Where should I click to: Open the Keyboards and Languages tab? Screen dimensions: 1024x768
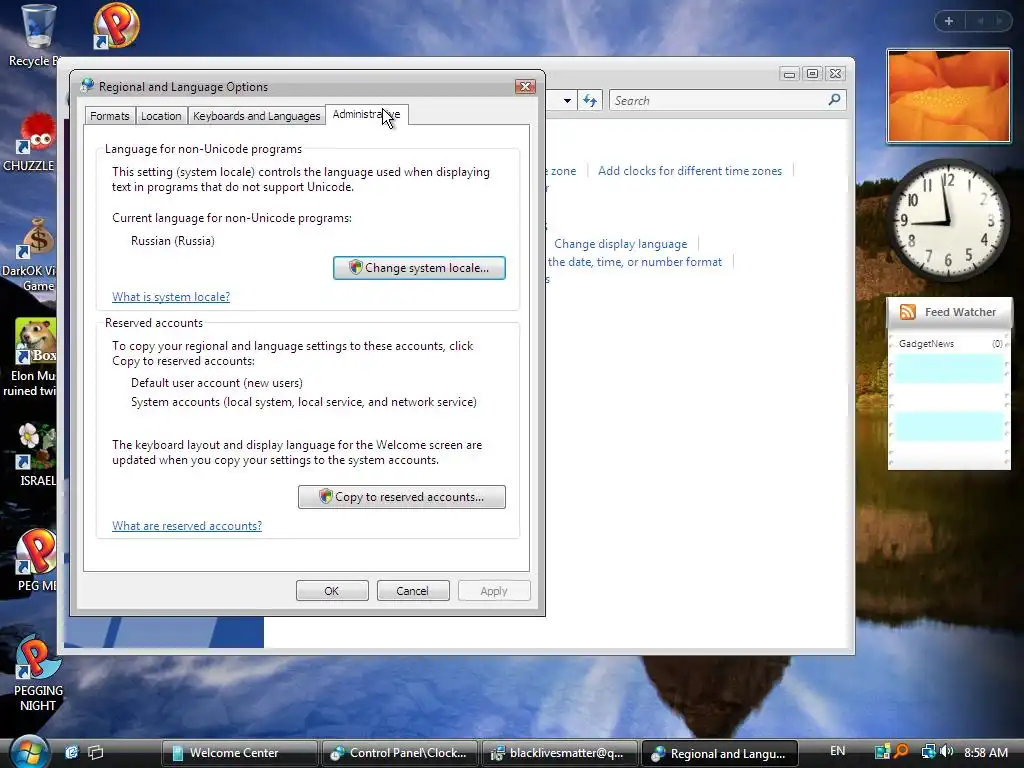click(257, 116)
